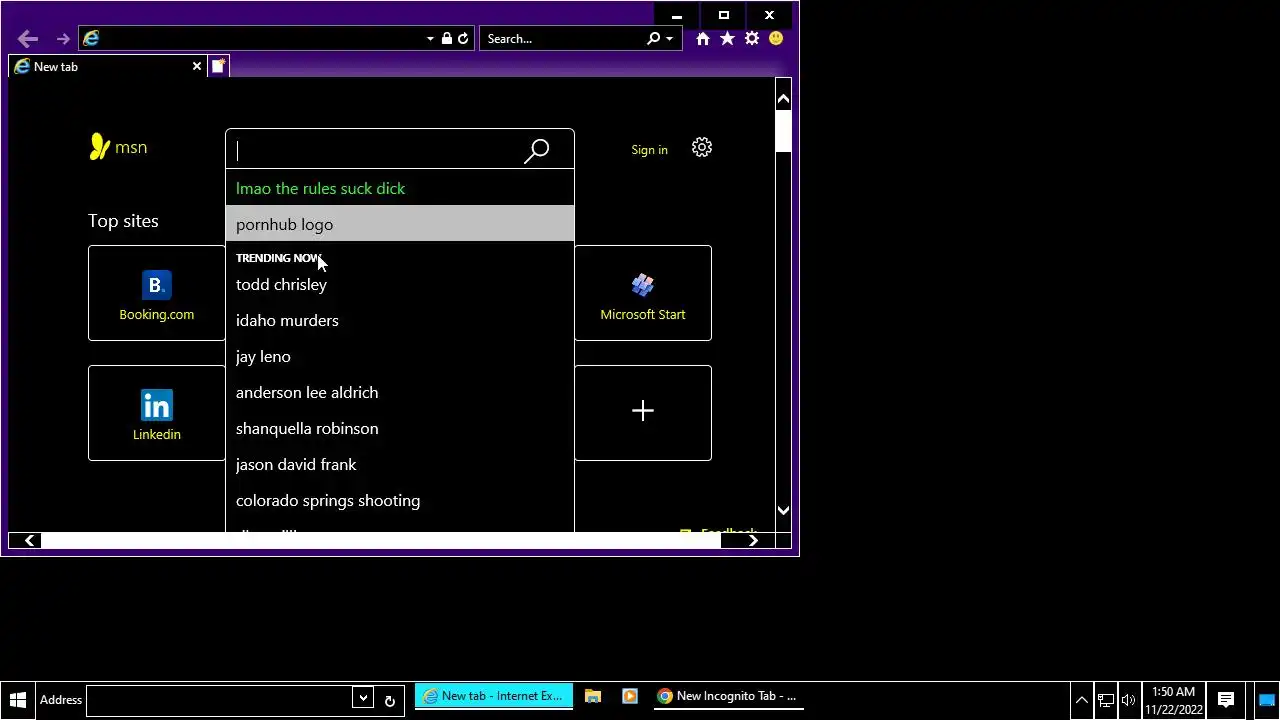This screenshot has width=1280, height=720.
Task: Open the media player taskbar icon
Action: pyautogui.click(x=630, y=697)
